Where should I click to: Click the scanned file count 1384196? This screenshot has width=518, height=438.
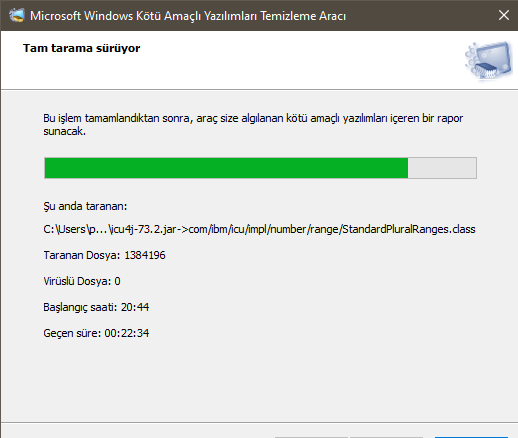tap(145, 255)
